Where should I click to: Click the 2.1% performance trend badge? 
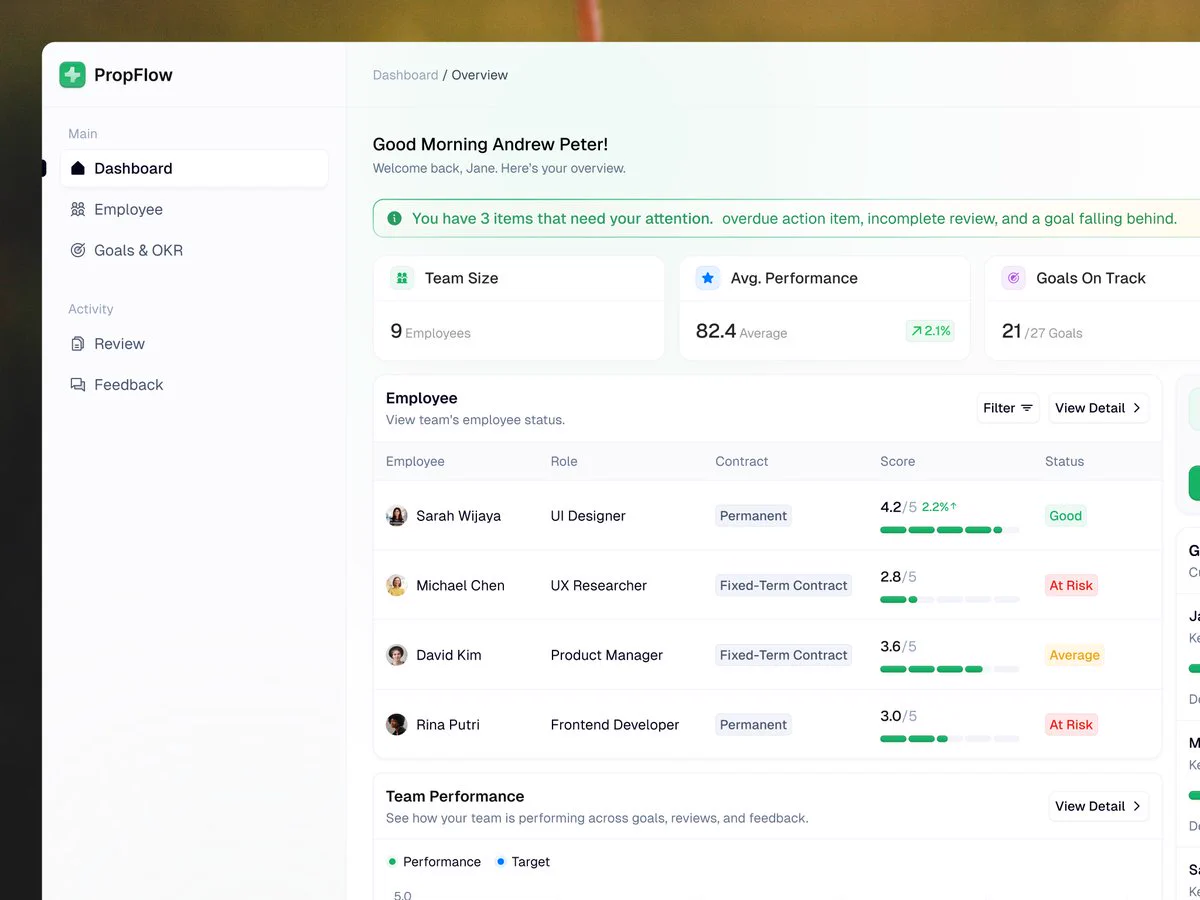coord(930,331)
